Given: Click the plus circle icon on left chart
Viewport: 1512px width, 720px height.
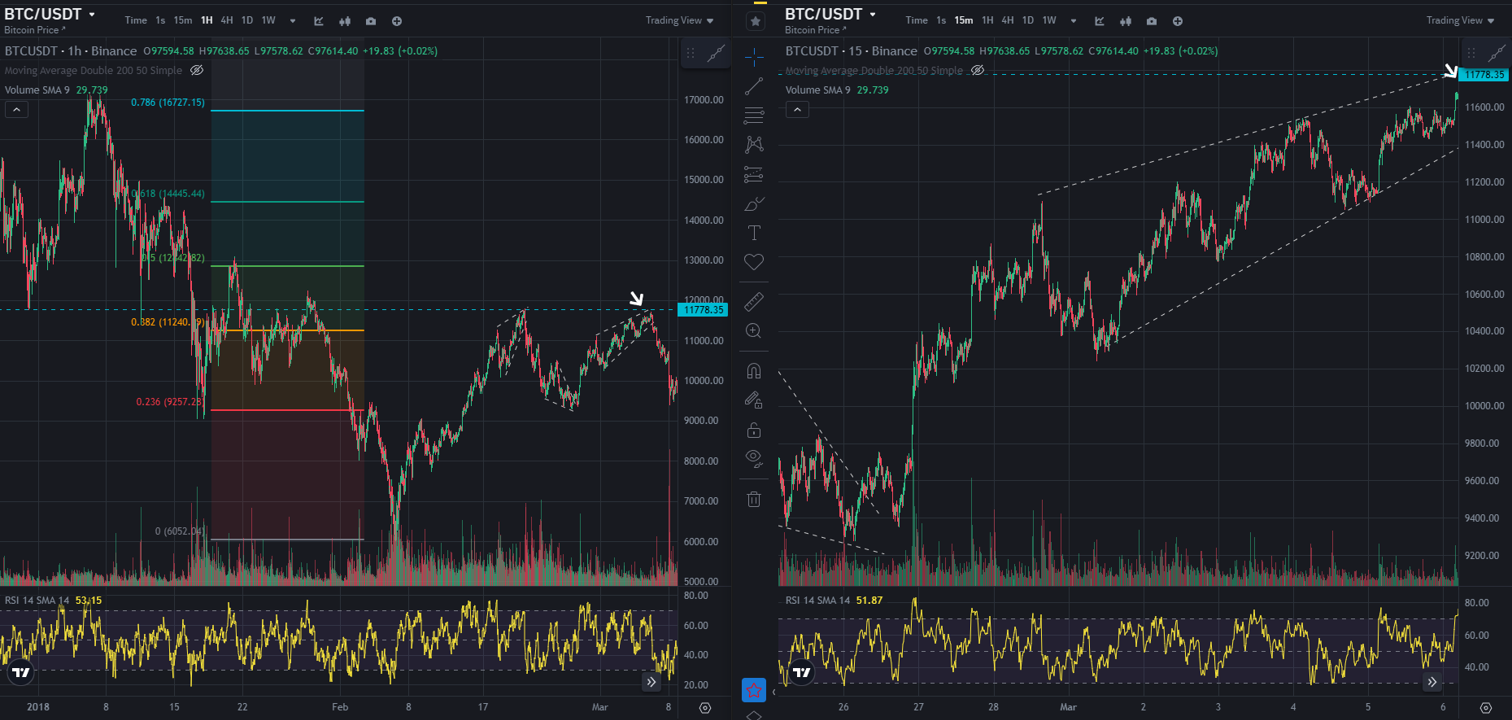Looking at the screenshot, I should pyautogui.click(x=397, y=20).
